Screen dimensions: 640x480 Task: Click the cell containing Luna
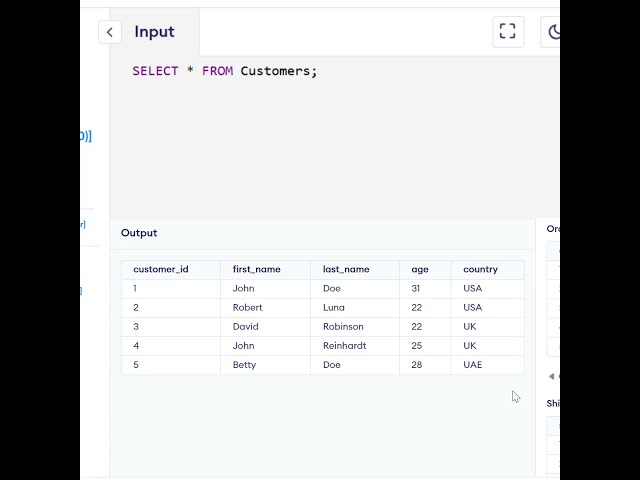[x=355, y=308]
